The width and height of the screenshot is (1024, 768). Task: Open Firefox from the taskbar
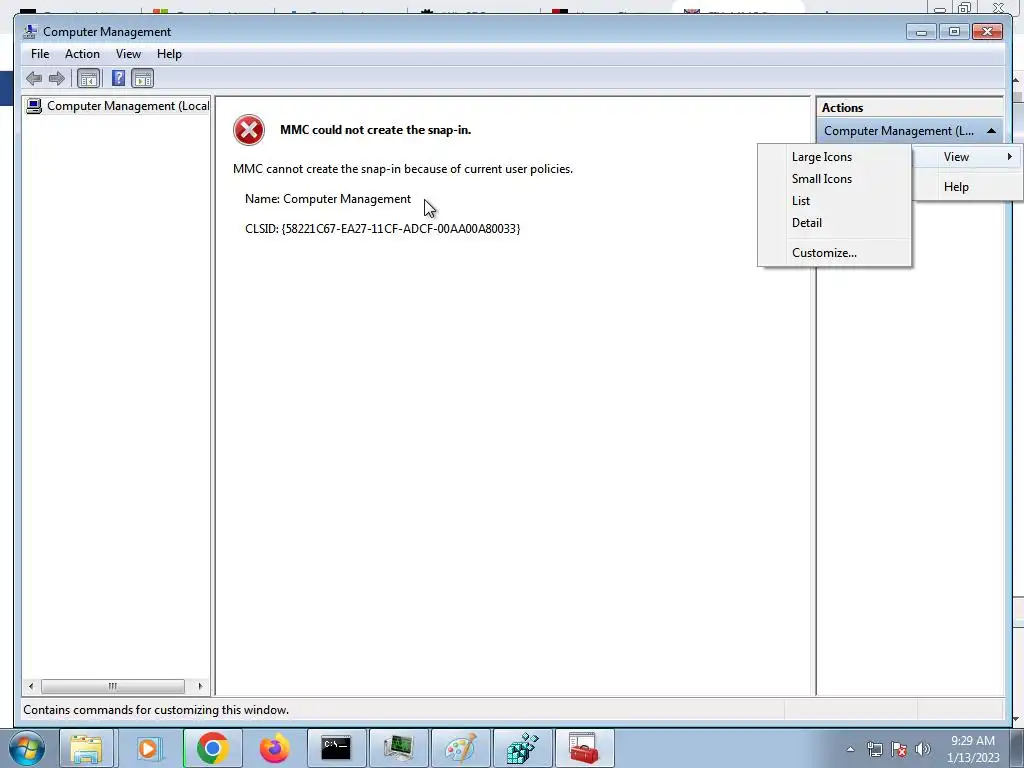tap(274, 748)
